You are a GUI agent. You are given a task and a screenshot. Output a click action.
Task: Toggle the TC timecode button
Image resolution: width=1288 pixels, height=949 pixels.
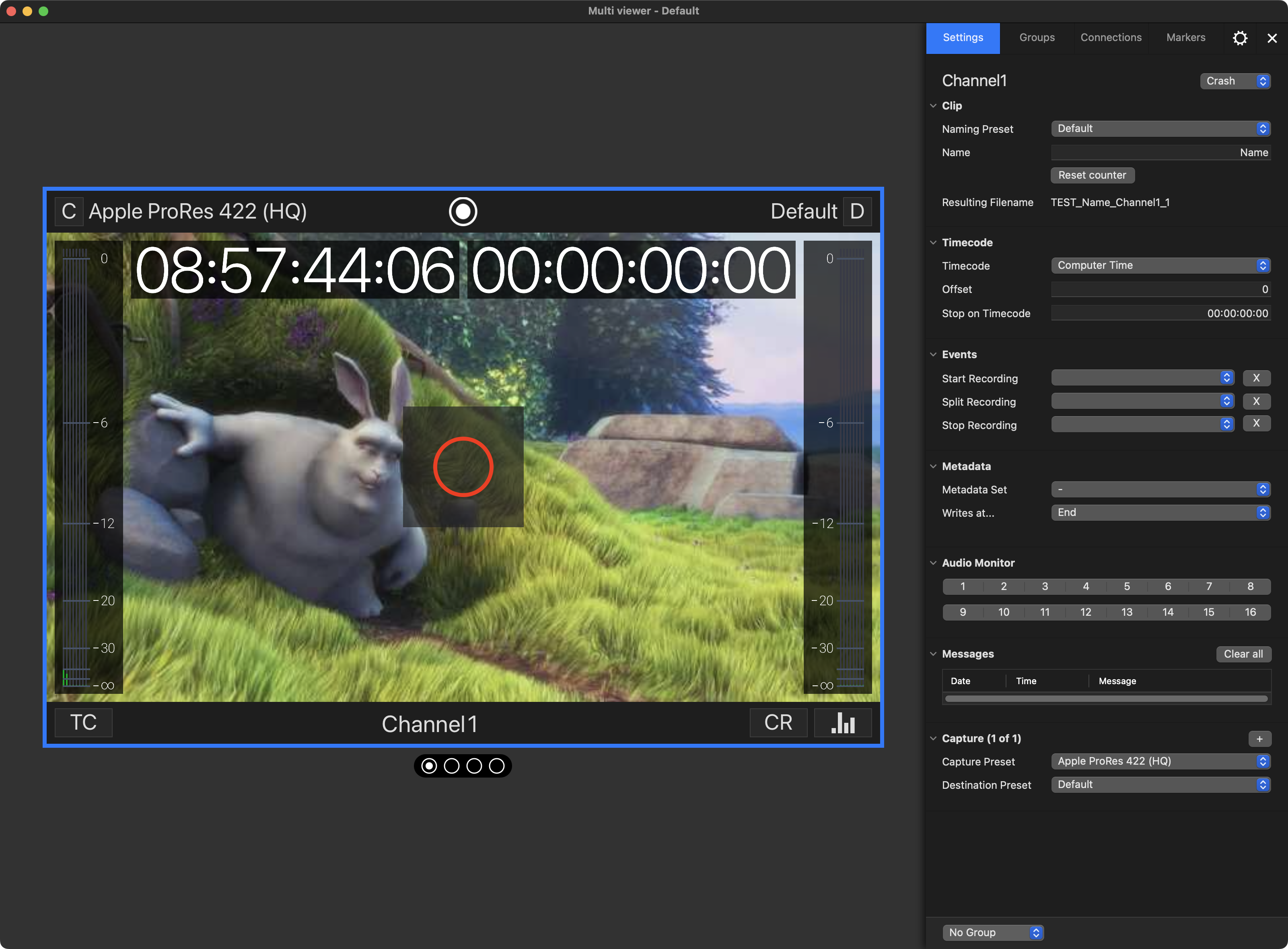(83, 723)
